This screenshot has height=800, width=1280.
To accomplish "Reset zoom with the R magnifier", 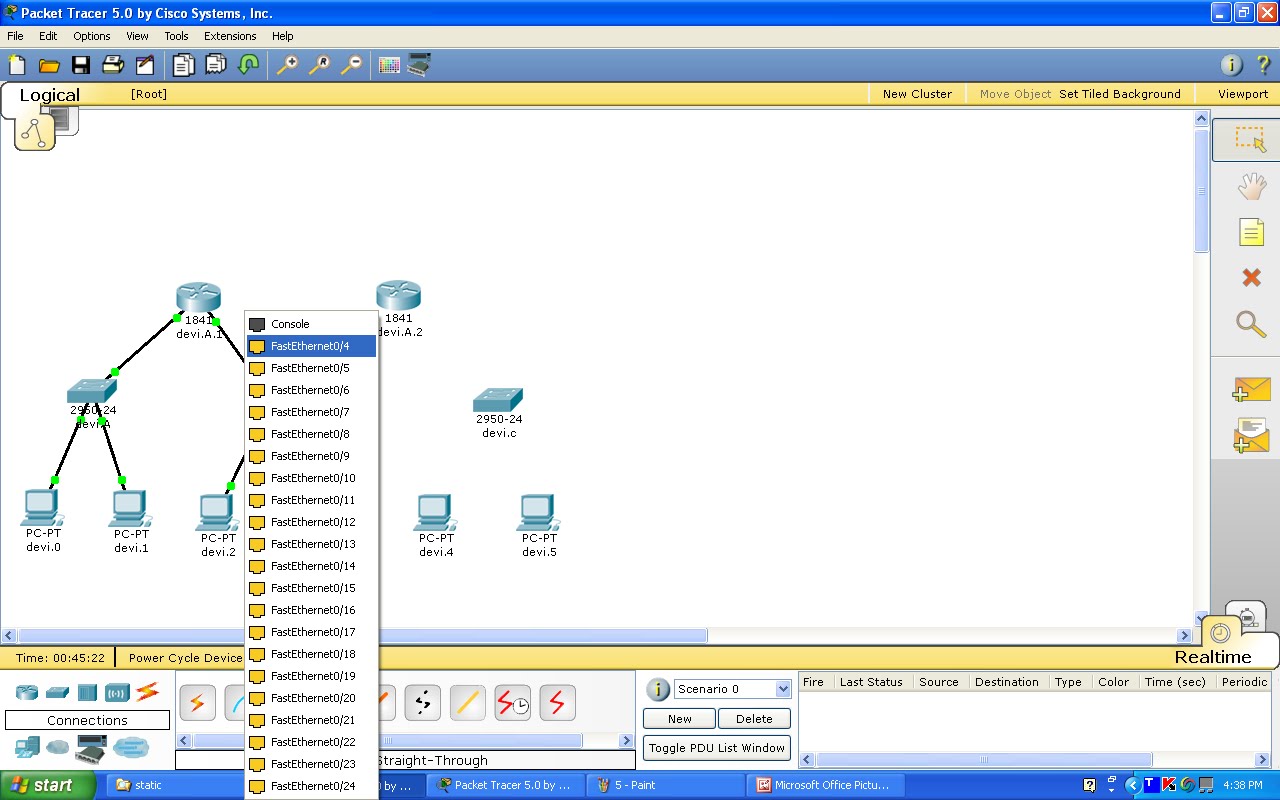I will pyautogui.click(x=319, y=65).
